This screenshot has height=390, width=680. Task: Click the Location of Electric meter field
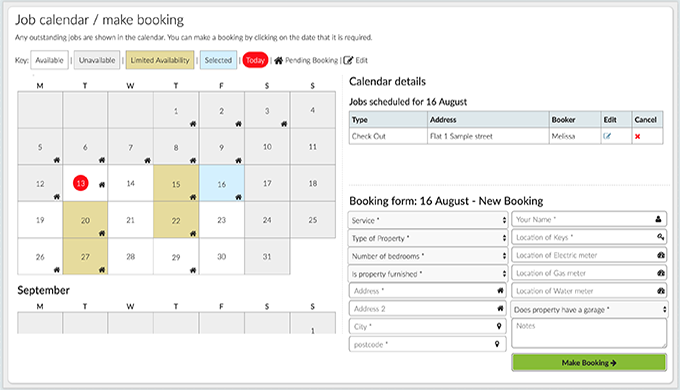589,255
